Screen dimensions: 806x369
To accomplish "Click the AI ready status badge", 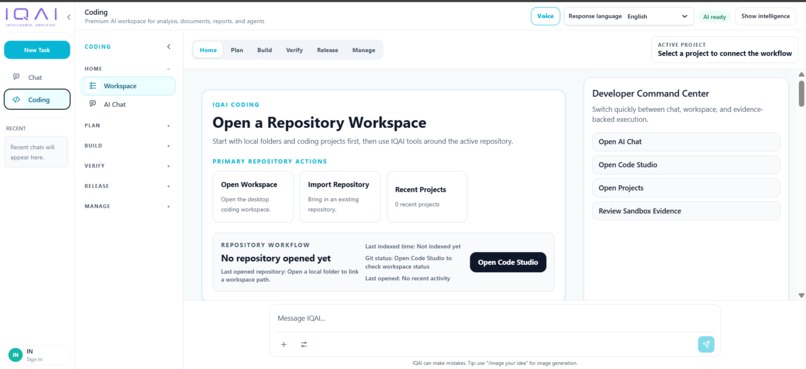I will point(715,17).
